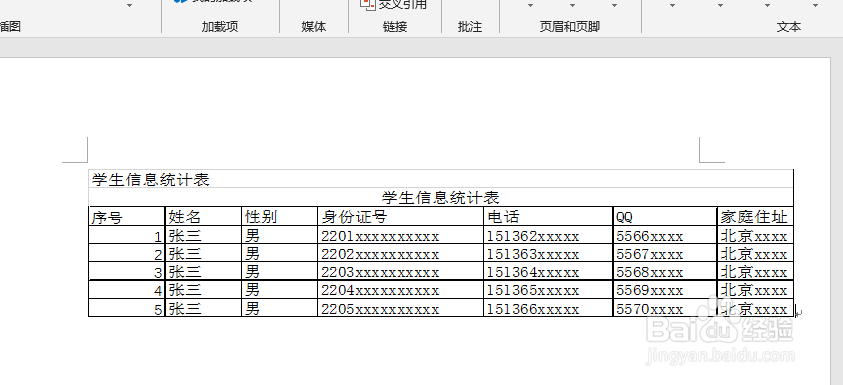Screen dimensions: 843x385
Task: Click the 交叉引用 cross-reference button
Action: pyautogui.click(x=395, y=4)
